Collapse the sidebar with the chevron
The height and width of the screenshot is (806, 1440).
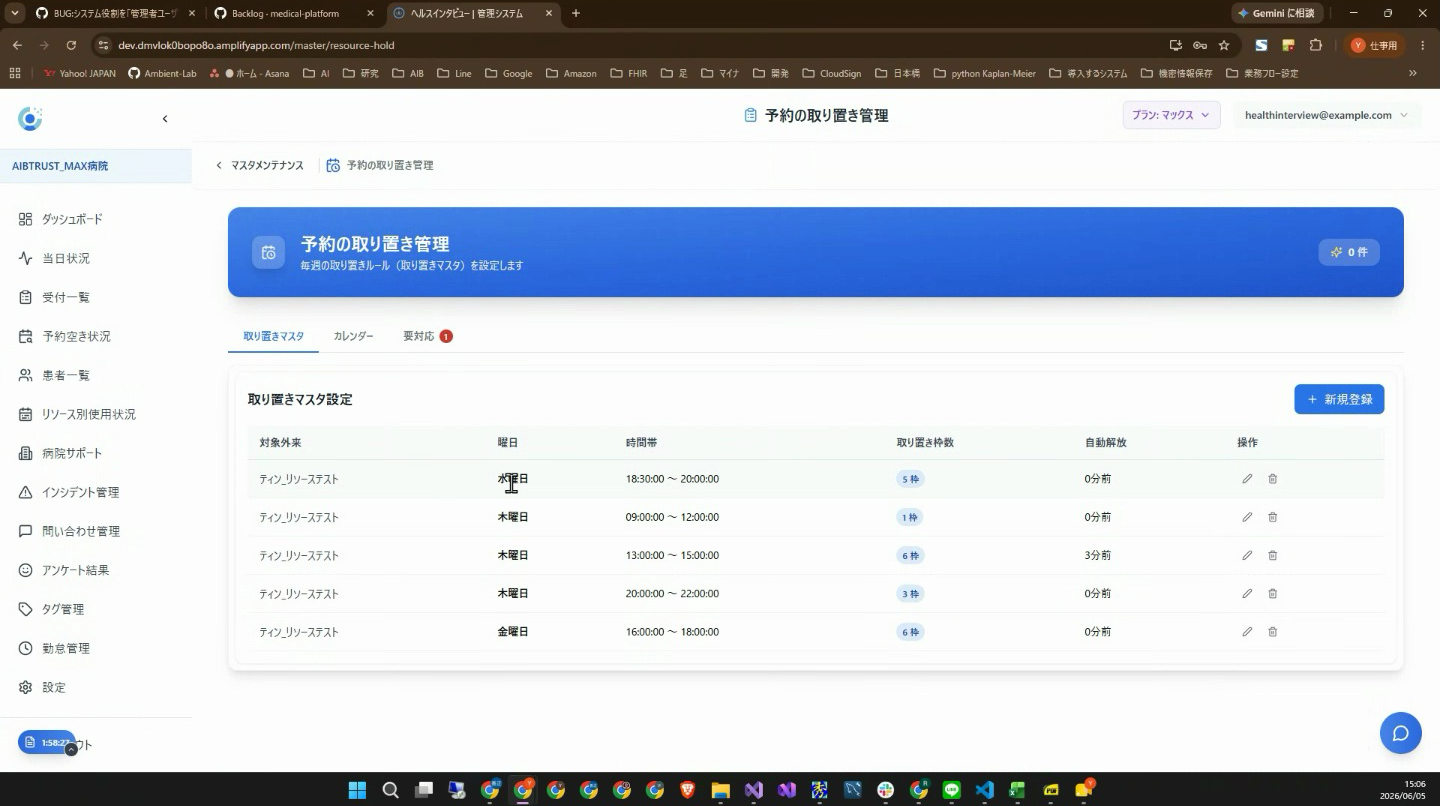pos(165,119)
